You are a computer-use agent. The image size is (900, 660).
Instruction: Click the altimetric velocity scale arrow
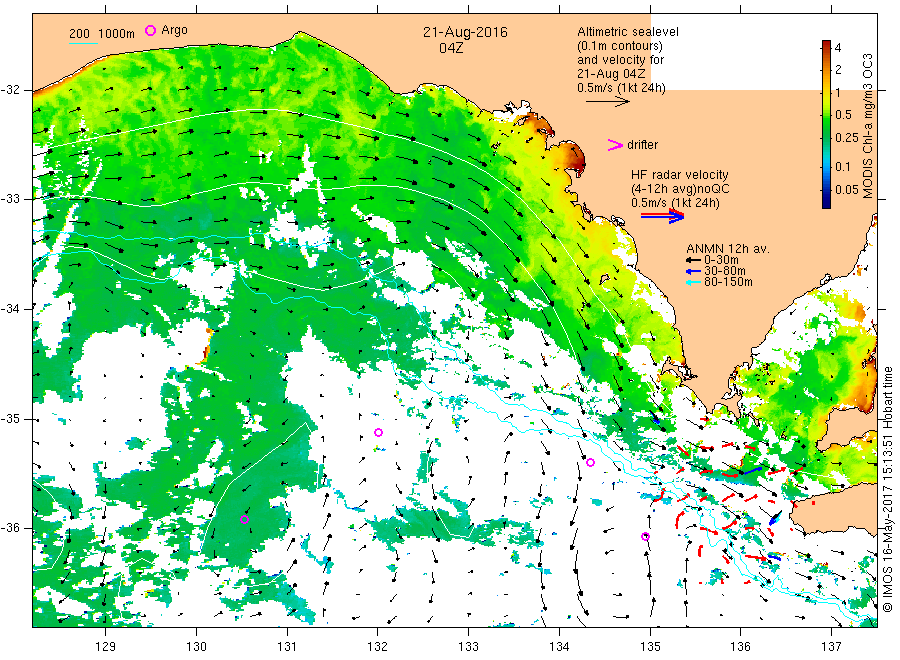click(608, 102)
